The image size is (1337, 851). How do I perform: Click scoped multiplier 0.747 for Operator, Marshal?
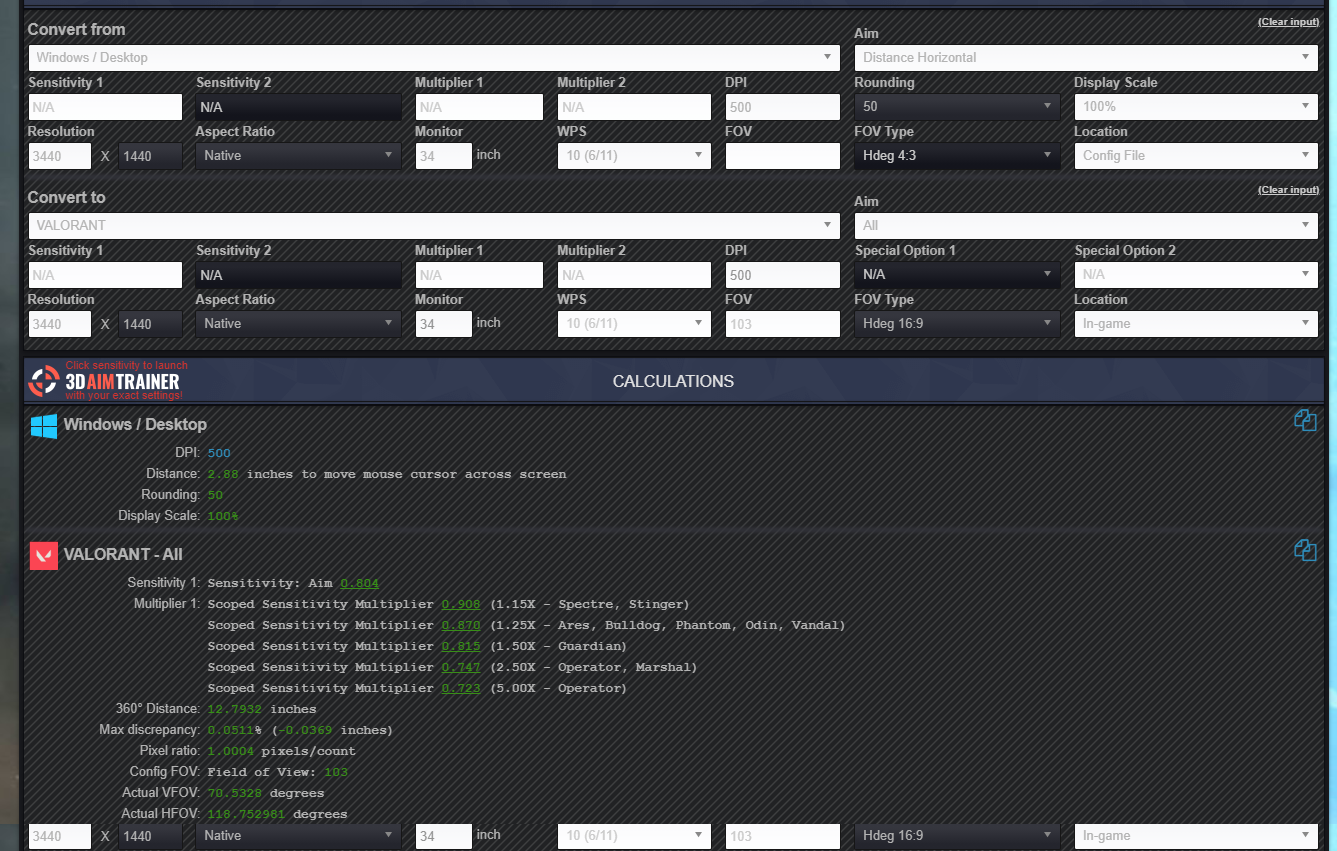pos(461,667)
